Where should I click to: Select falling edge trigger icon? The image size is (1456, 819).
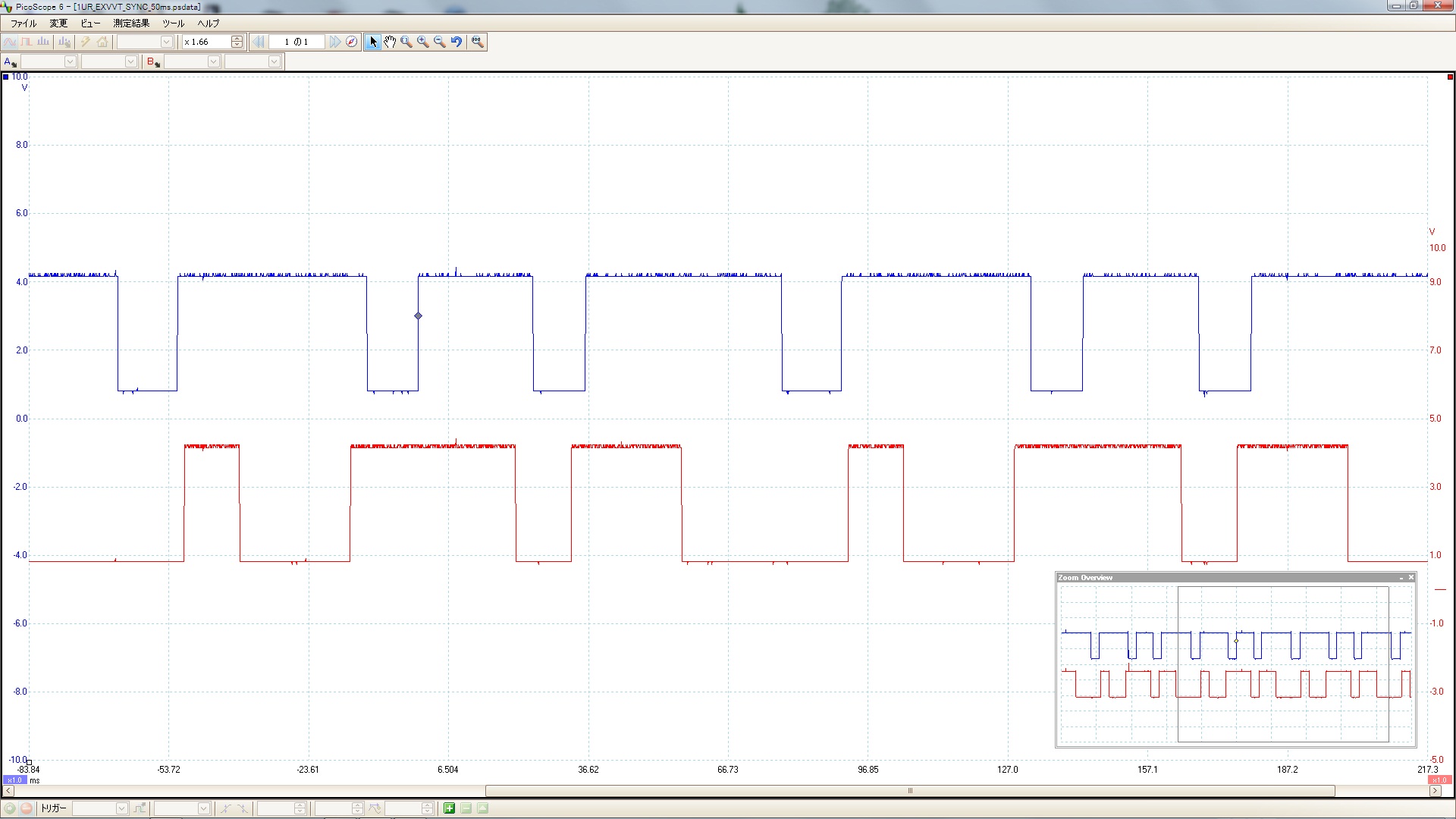point(243,808)
